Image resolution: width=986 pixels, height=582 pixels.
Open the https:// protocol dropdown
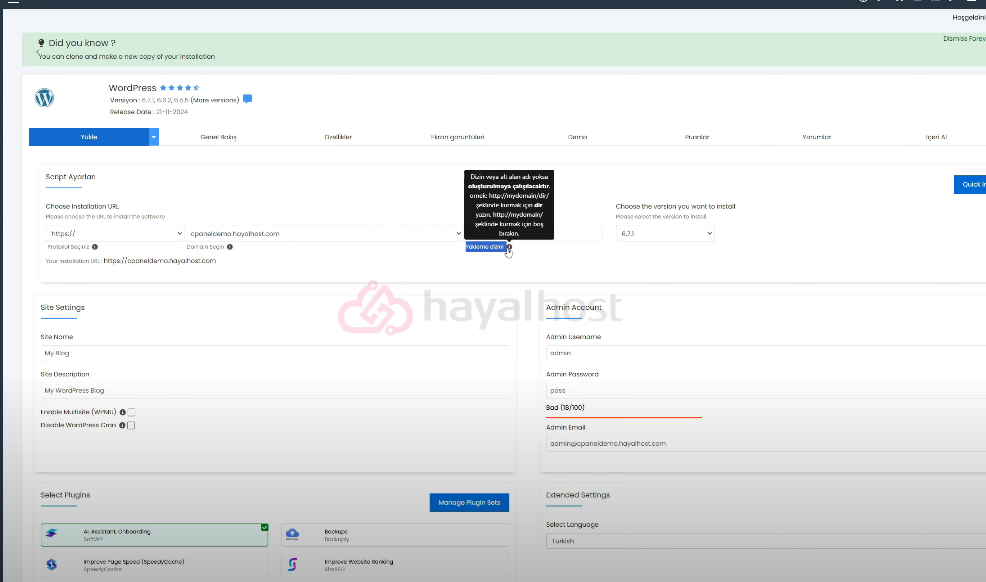(115, 234)
